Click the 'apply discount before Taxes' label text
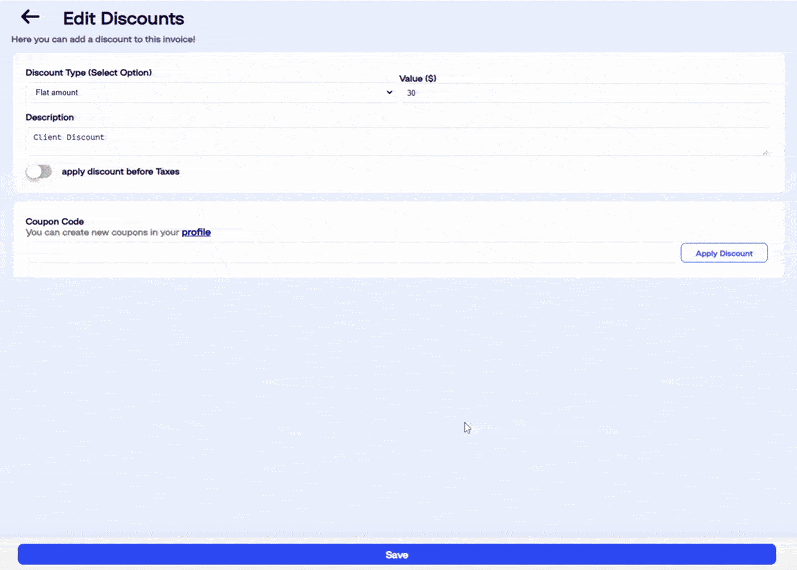Image resolution: width=797 pixels, height=570 pixels. (x=120, y=172)
